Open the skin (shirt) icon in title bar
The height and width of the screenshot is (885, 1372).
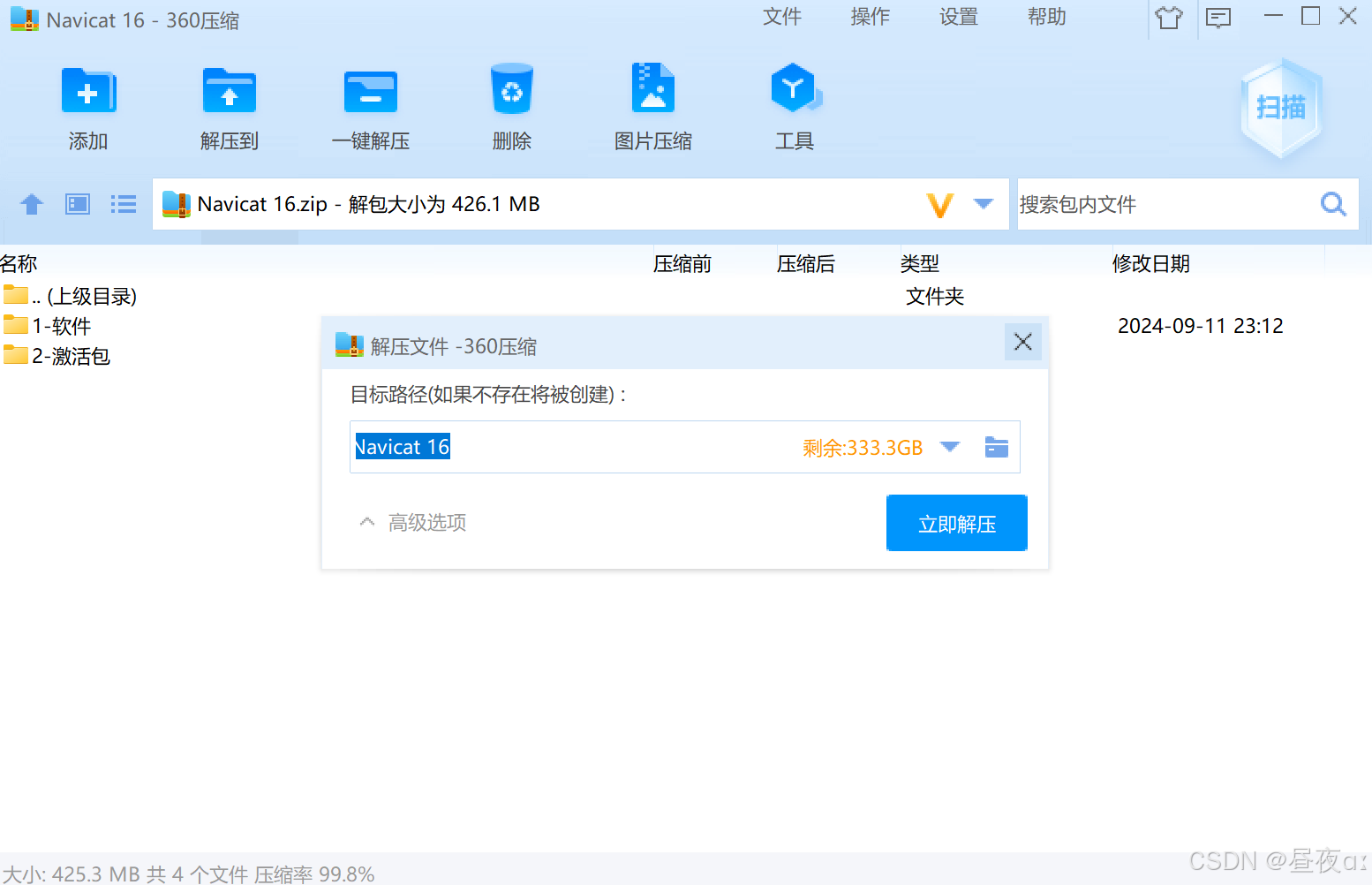click(x=1169, y=18)
